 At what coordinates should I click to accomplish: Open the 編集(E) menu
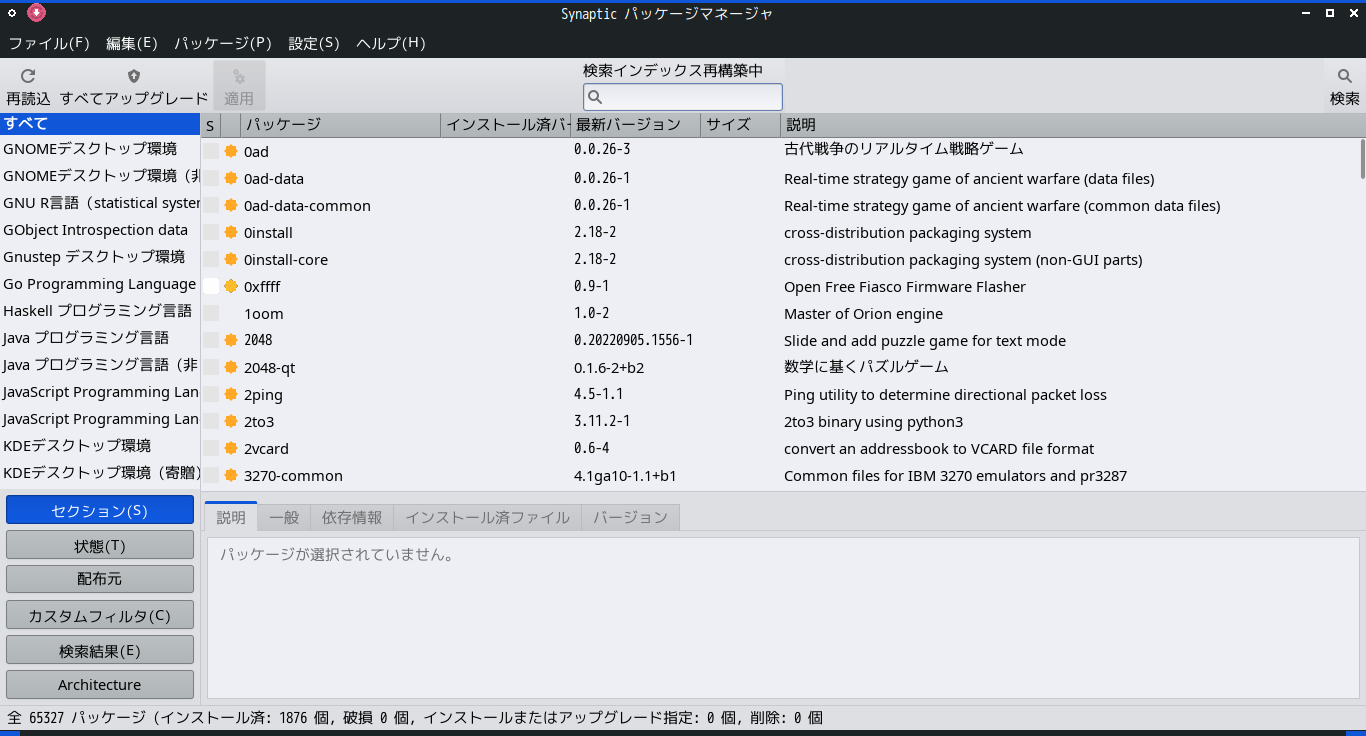pos(132,43)
